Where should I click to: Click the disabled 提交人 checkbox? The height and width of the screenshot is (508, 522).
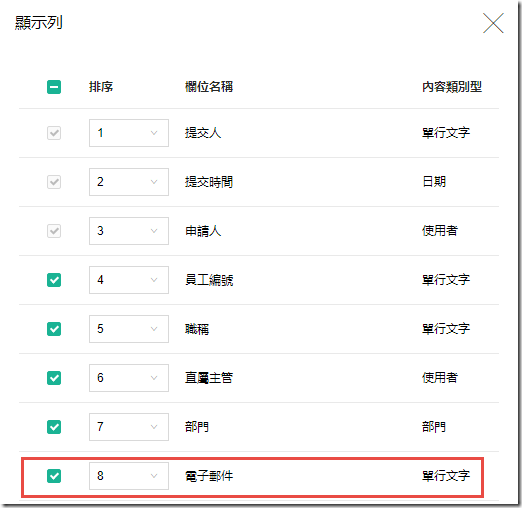[x=54, y=133]
